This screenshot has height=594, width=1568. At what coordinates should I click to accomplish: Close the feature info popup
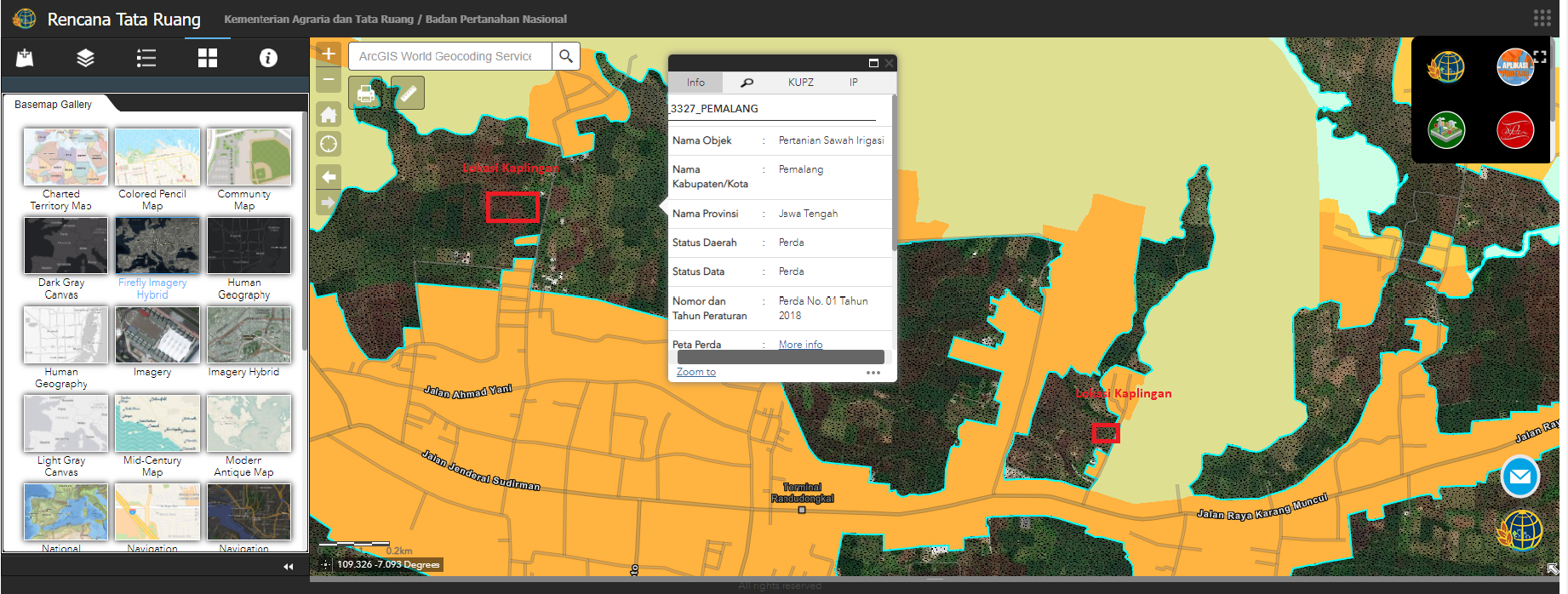click(889, 63)
